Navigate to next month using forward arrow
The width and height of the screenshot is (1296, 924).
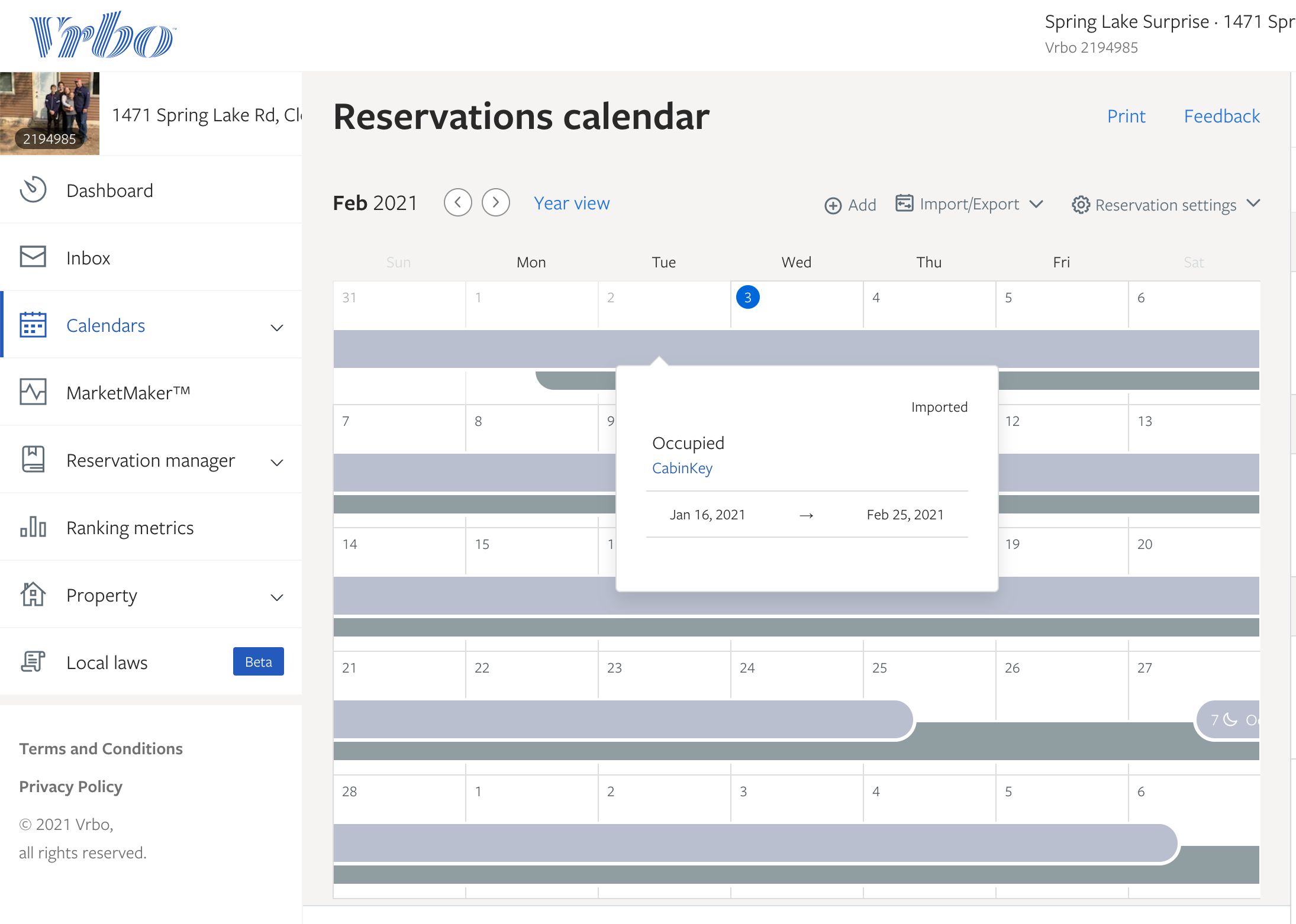(x=495, y=203)
